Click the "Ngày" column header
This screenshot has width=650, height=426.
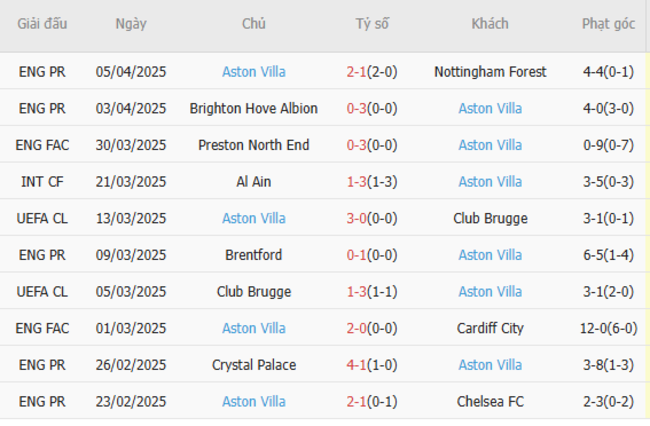[130, 24]
